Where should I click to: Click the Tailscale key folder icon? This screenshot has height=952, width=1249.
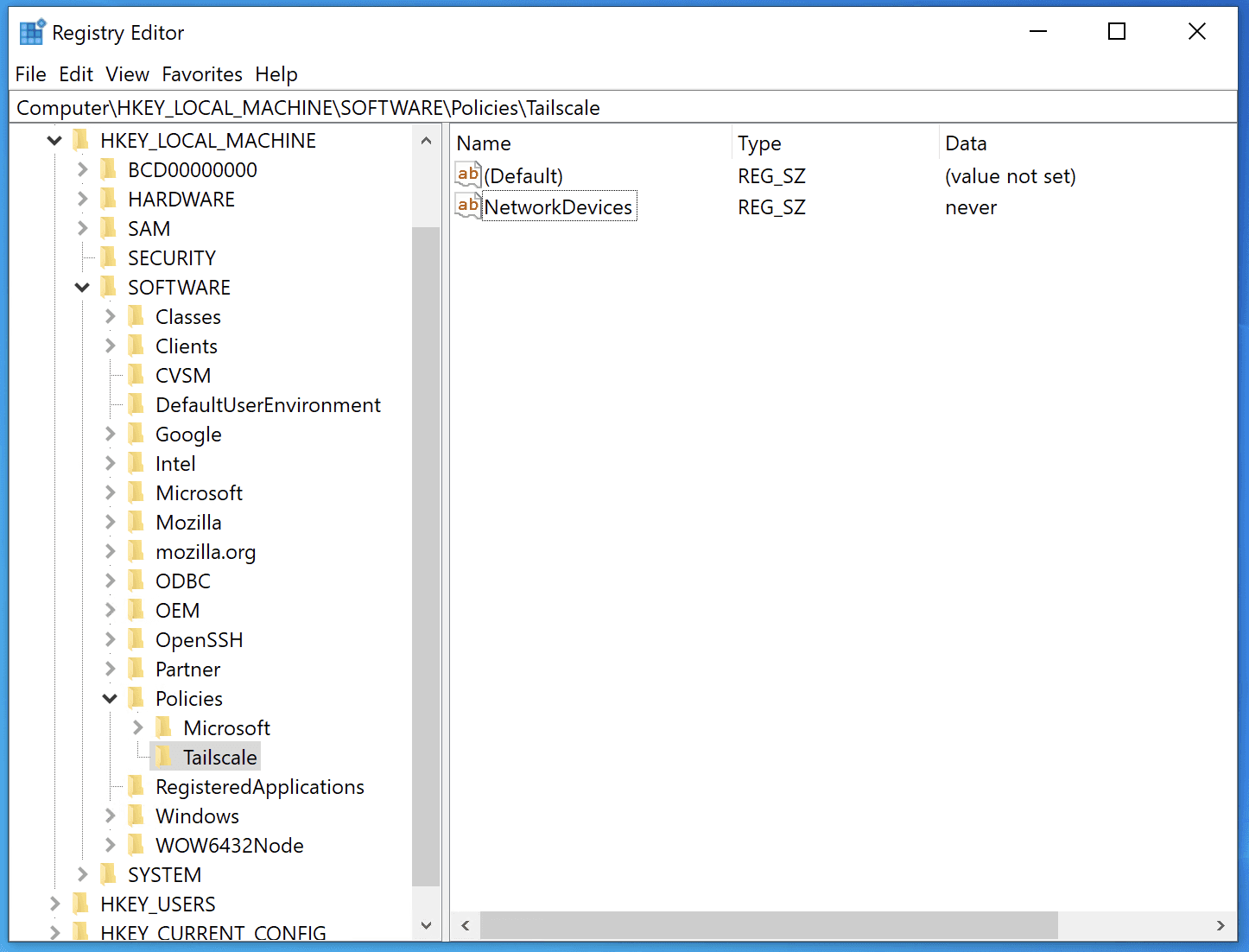click(162, 756)
